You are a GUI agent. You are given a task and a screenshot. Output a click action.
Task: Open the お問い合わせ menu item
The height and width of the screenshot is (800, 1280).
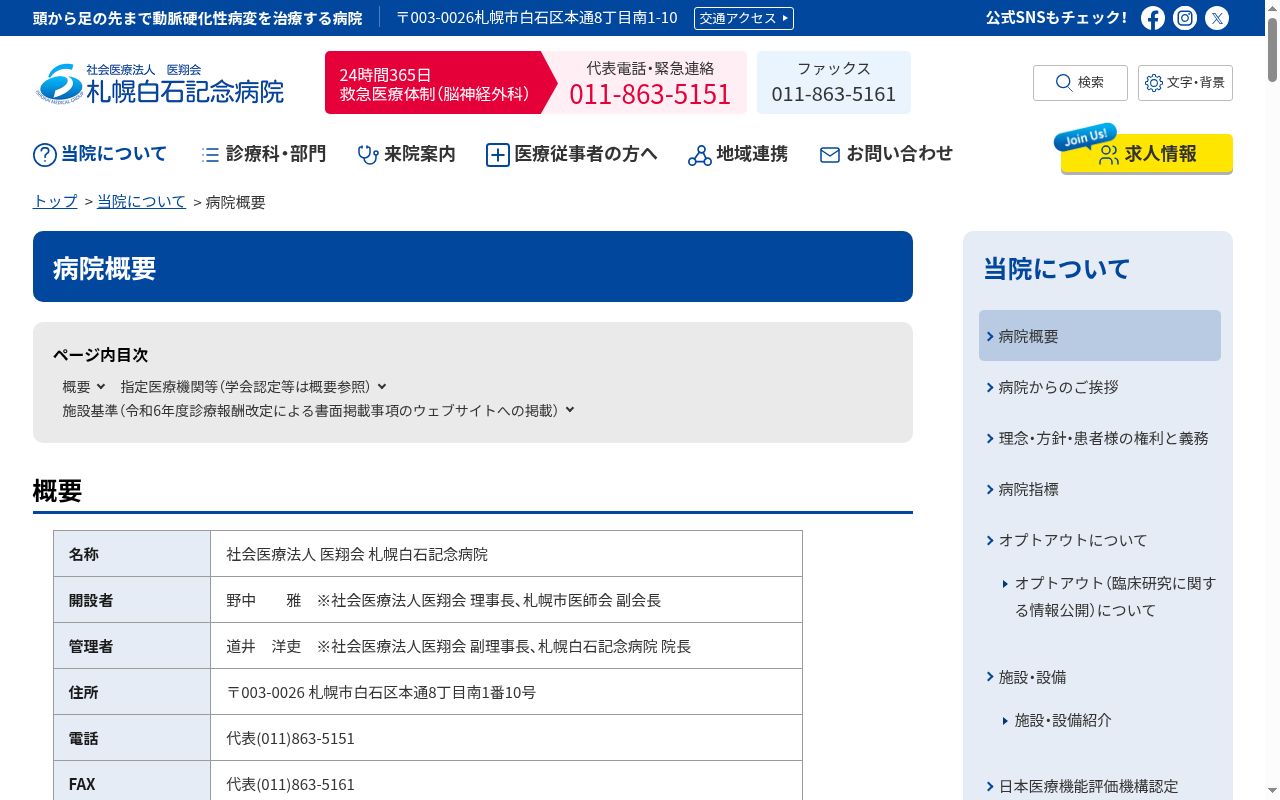coord(886,154)
